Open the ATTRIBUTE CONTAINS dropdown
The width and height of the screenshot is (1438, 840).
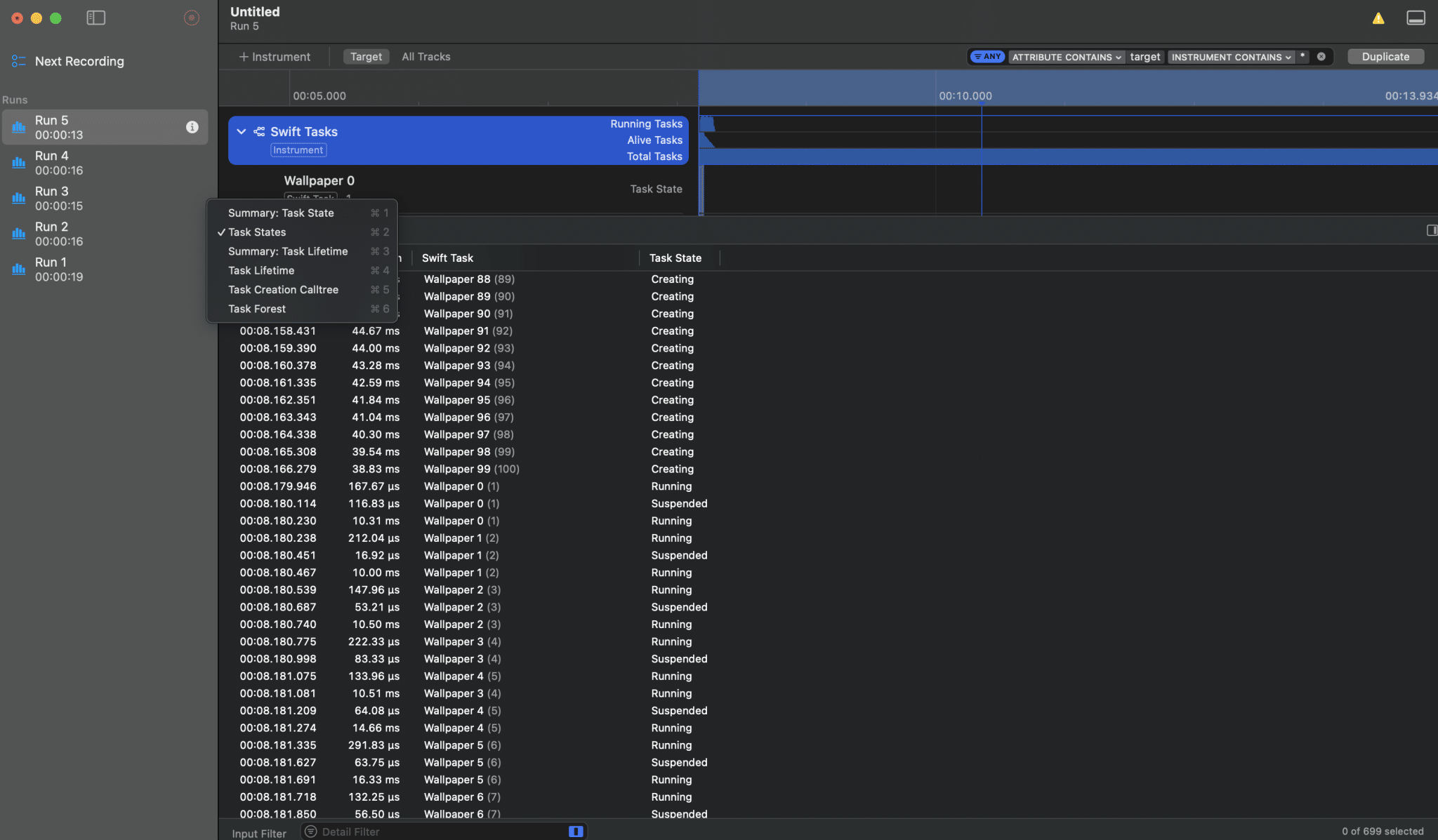point(1066,57)
